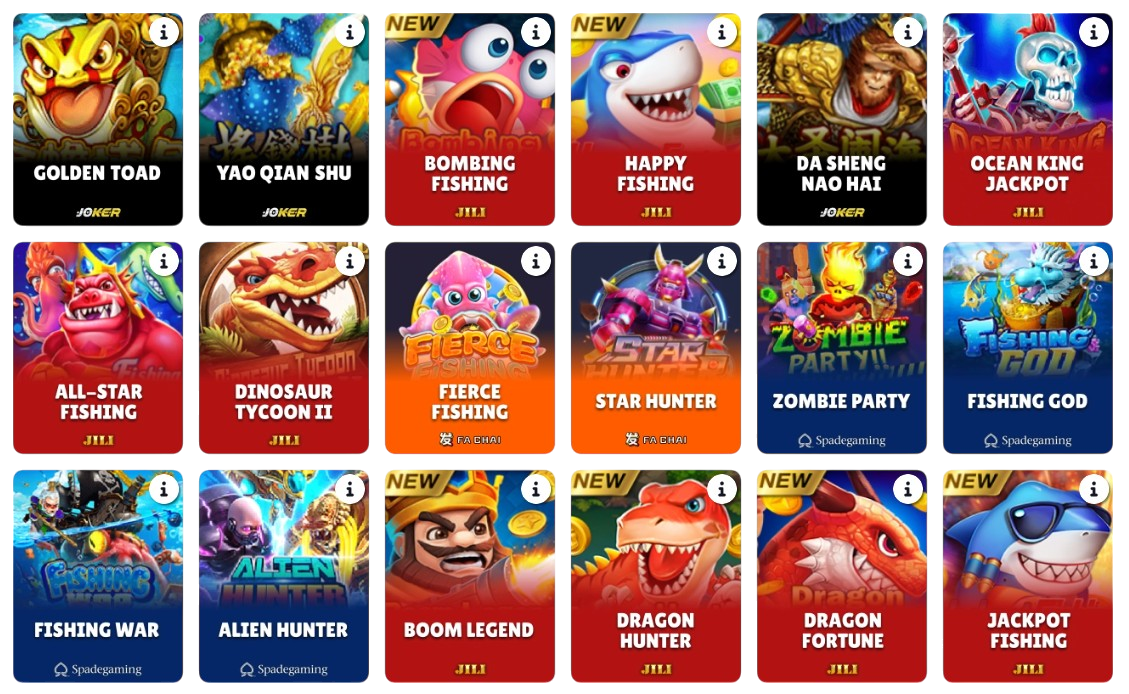Click the Golden Toad title text
Image resolution: width=1129 pixels, height=694 pixels.
(97, 173)
